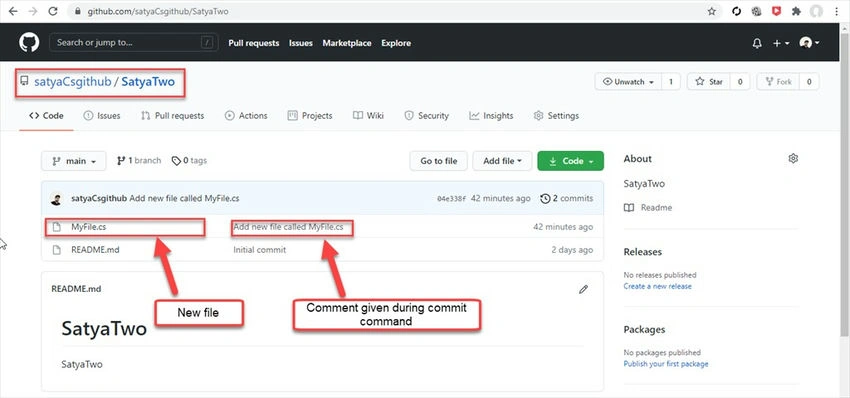This screenshot has width=850, height=398.
Task: Click Create a new release link
Action: tap(658, 286)
